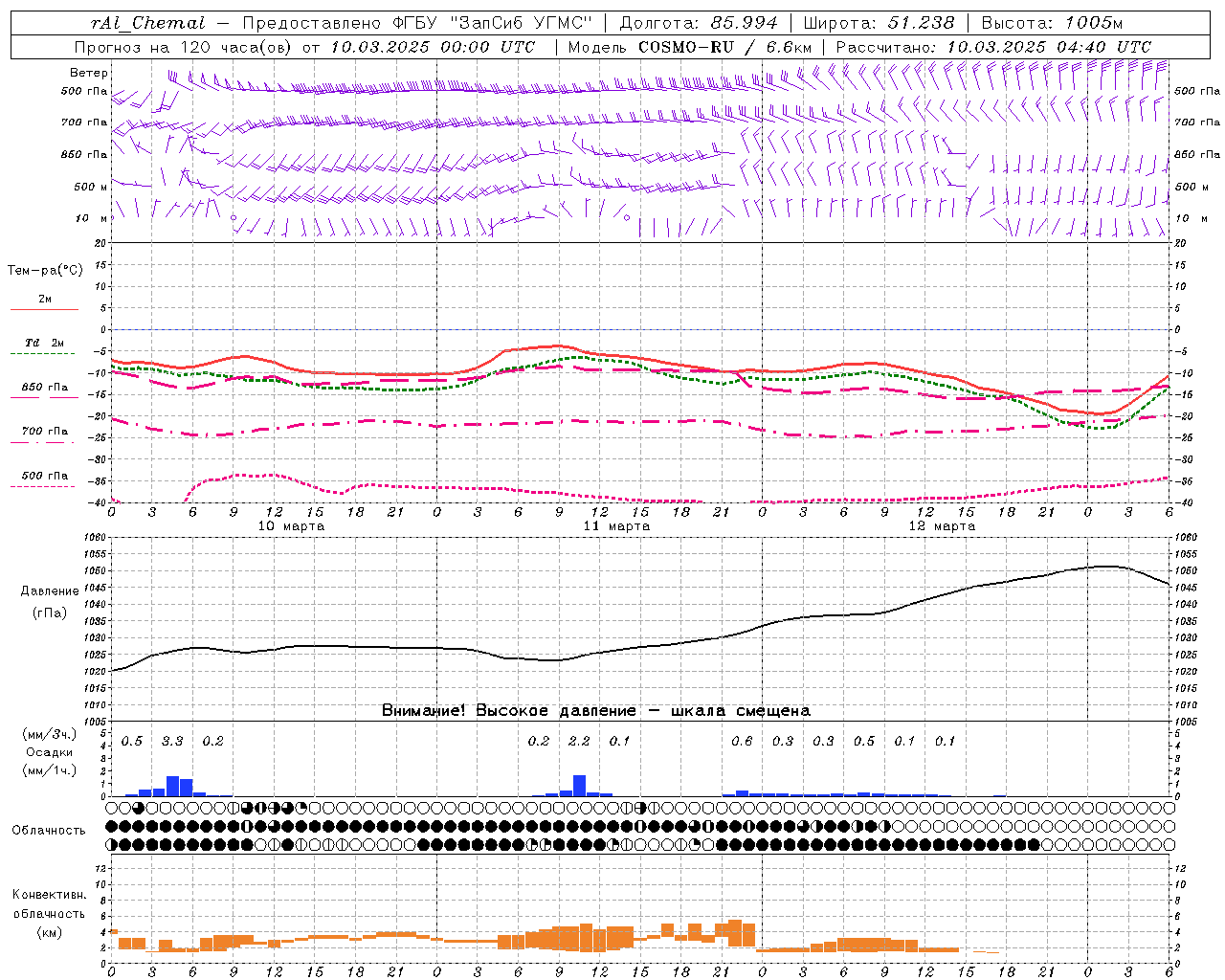Click the 2.2 precipitation amount label
1225x980 pixels.
tap(579, 741)
